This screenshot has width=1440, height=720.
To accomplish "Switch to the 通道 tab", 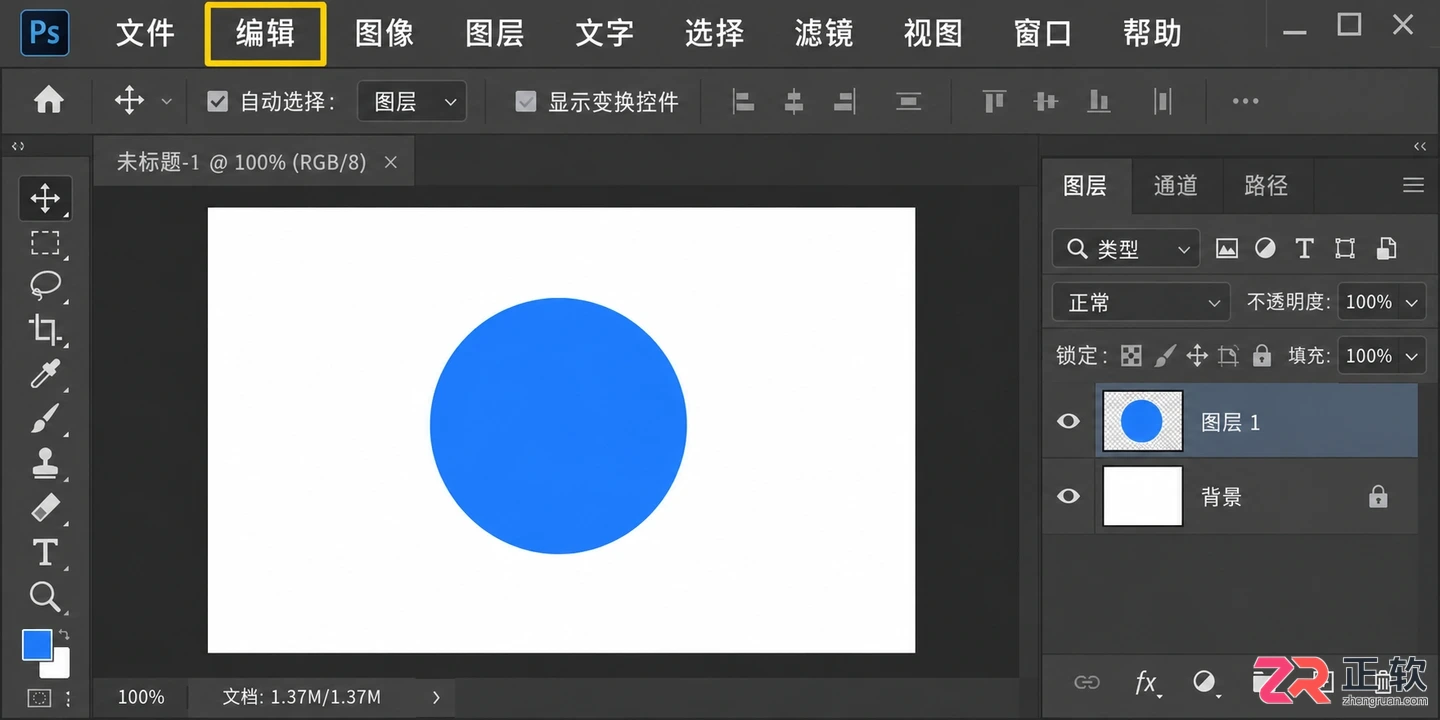I will click(1175, 185).
